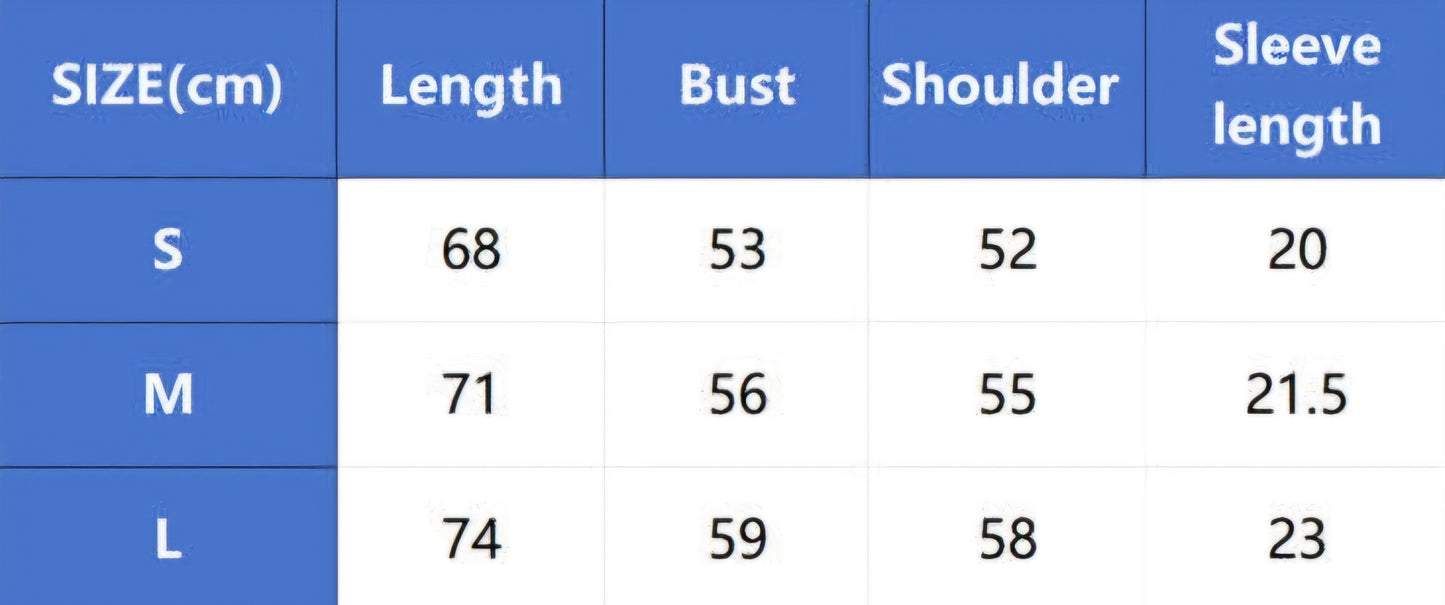This screenshot has width=1445, height=605.
Task: Click the Length value 71 for size M
Action: [471, 395]
